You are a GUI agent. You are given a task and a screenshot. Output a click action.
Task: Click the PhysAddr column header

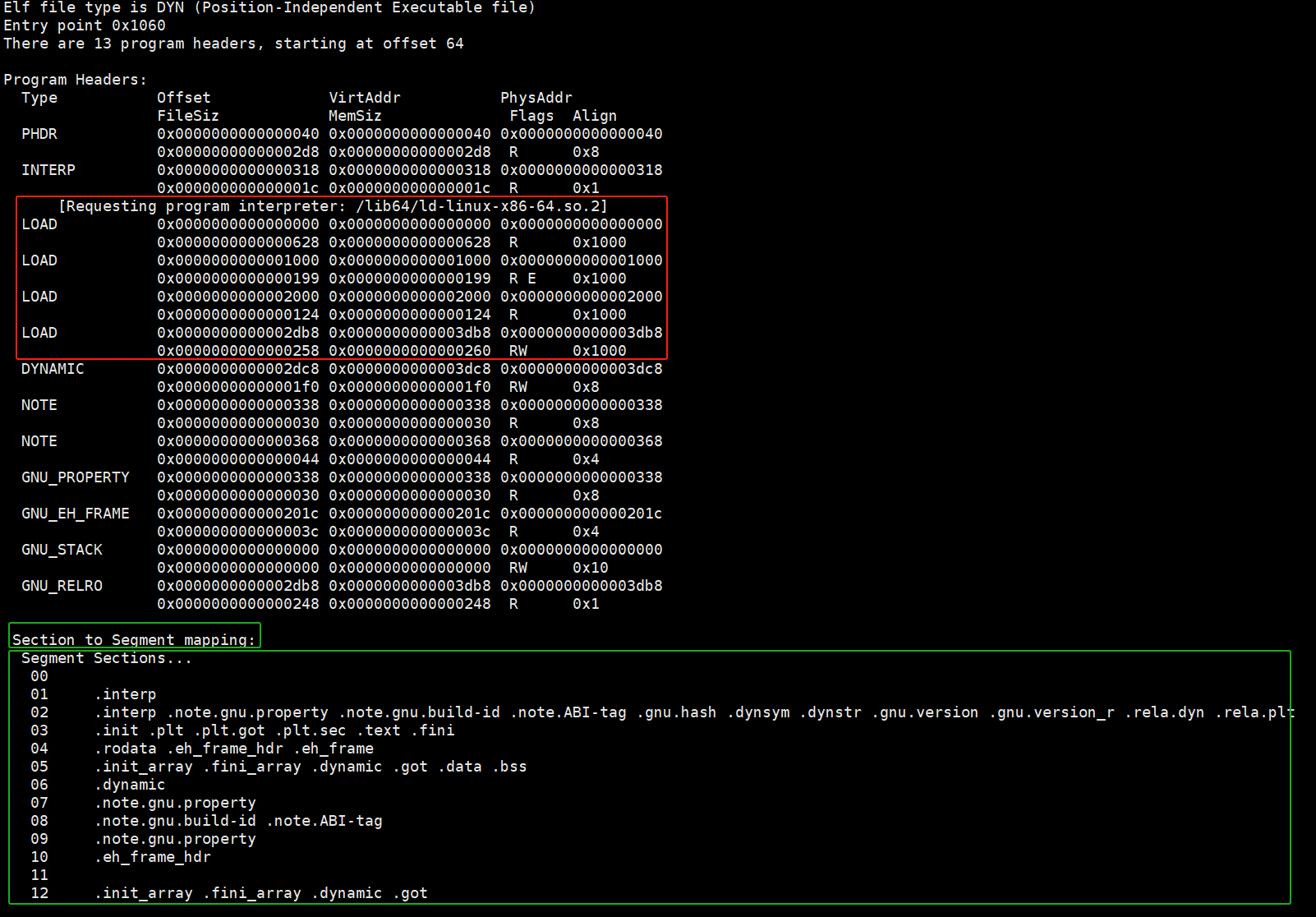[x=536, y=98]
